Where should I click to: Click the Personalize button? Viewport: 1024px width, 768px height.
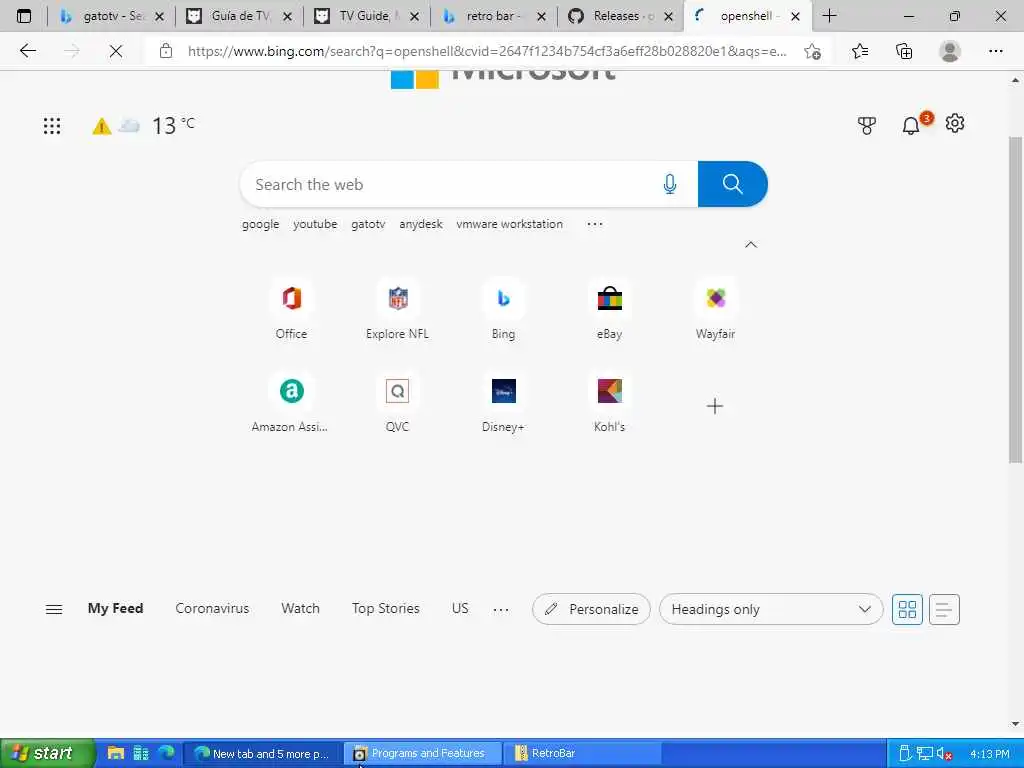click(591, 609)
